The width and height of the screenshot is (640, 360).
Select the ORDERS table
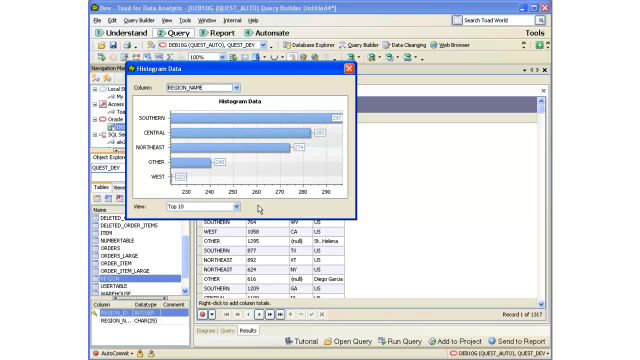pyautogui.click(x=110, y=248)
